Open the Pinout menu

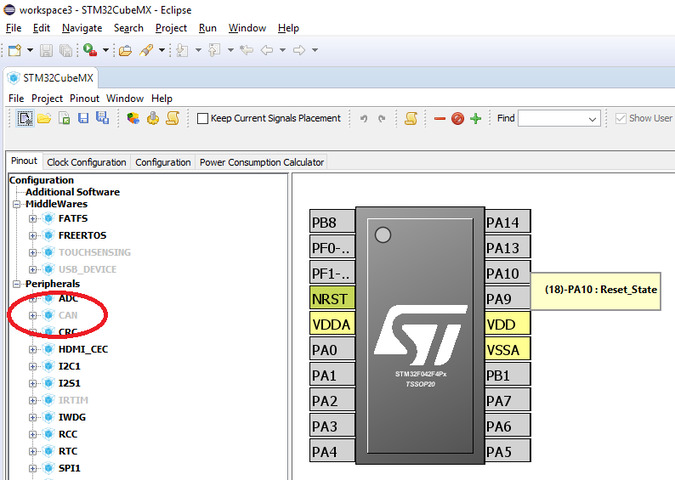pyautogui.click(x=84, y=99)
